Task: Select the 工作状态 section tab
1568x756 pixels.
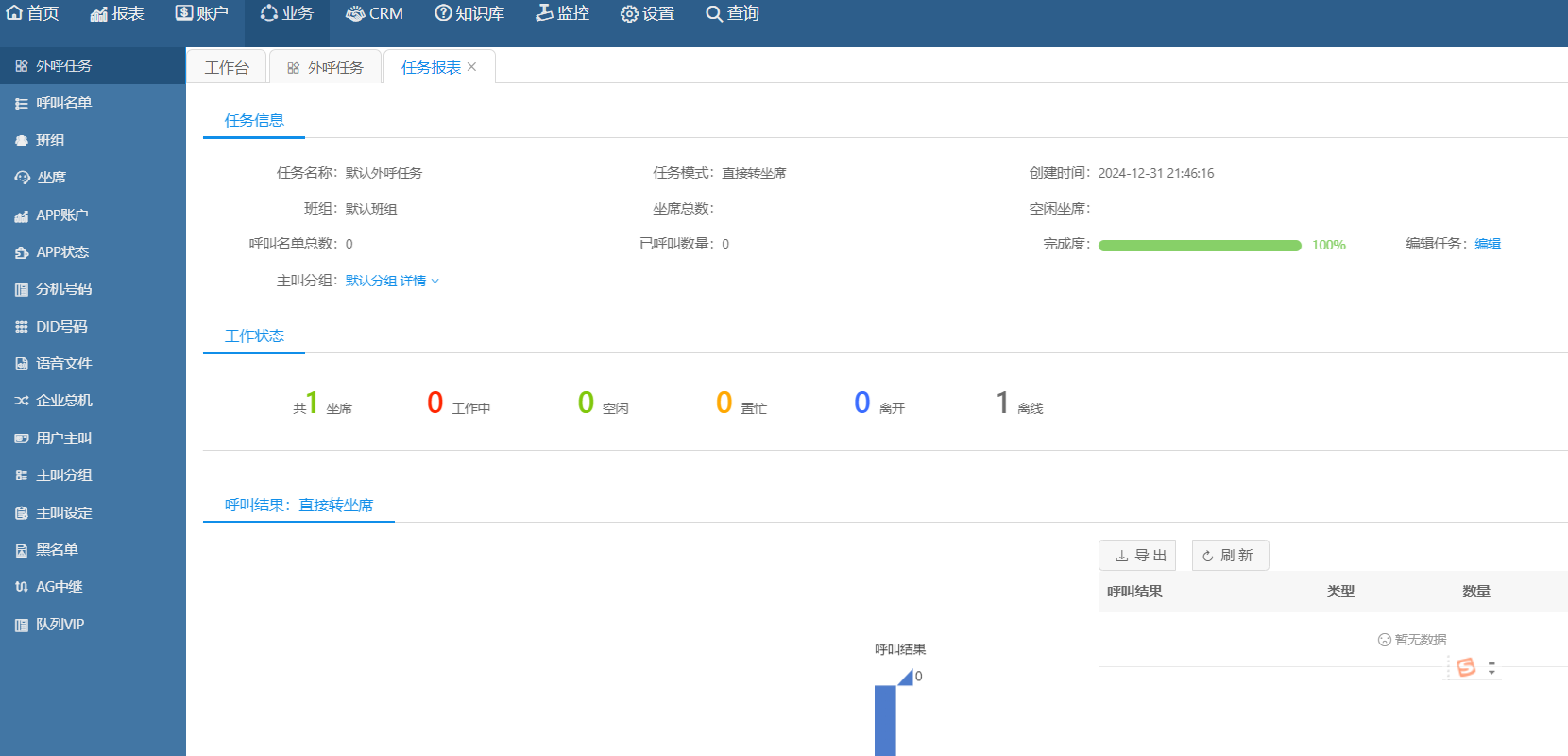Action: [x=254, y=335]
